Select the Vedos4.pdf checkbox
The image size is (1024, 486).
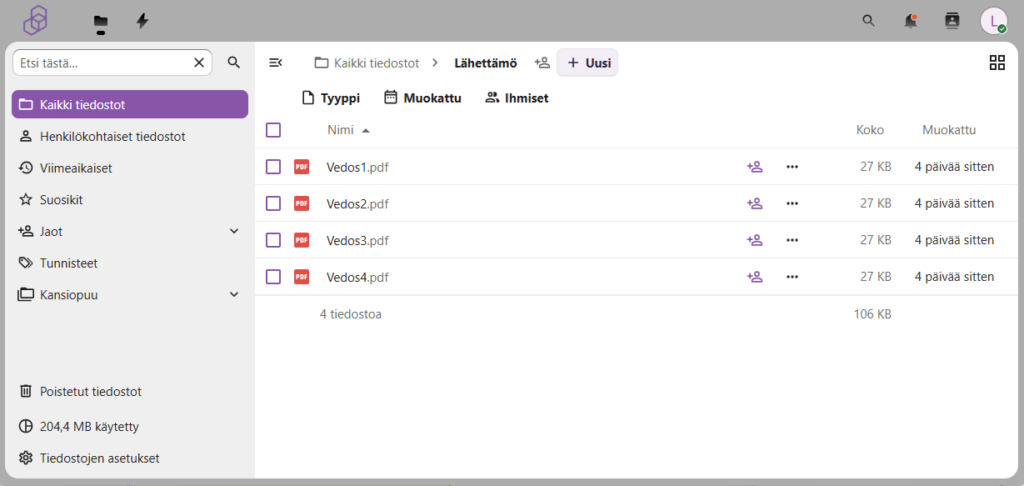(x=273, y=277)
